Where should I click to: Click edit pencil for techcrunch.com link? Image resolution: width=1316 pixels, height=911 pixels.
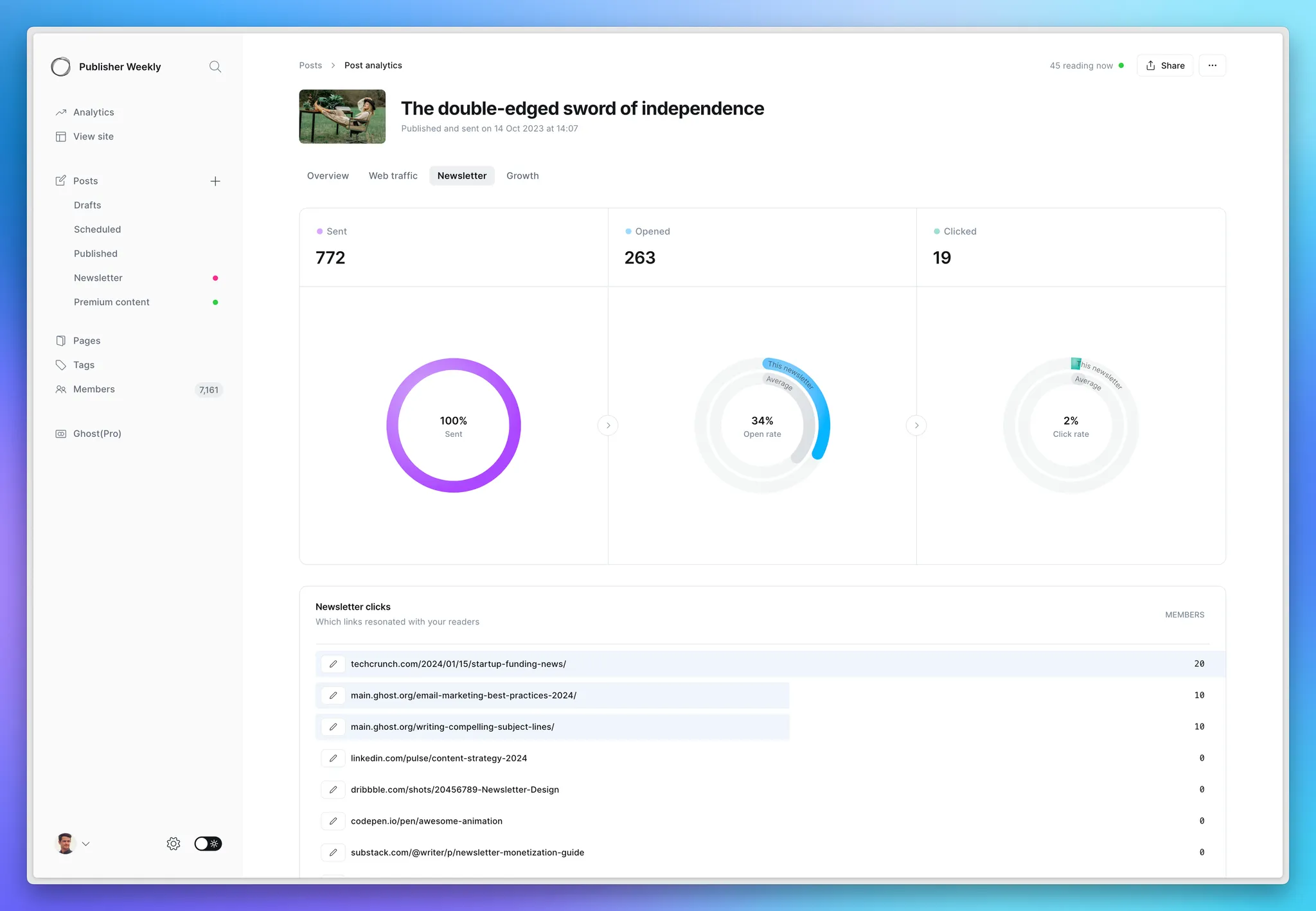(333, 664)
